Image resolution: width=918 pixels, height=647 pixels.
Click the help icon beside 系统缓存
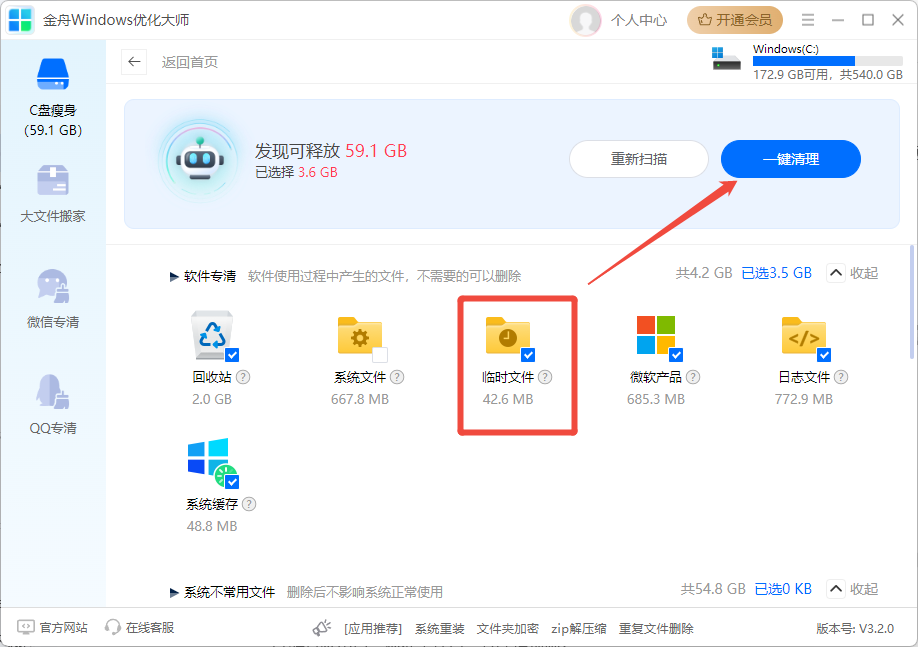coord(249,504)
